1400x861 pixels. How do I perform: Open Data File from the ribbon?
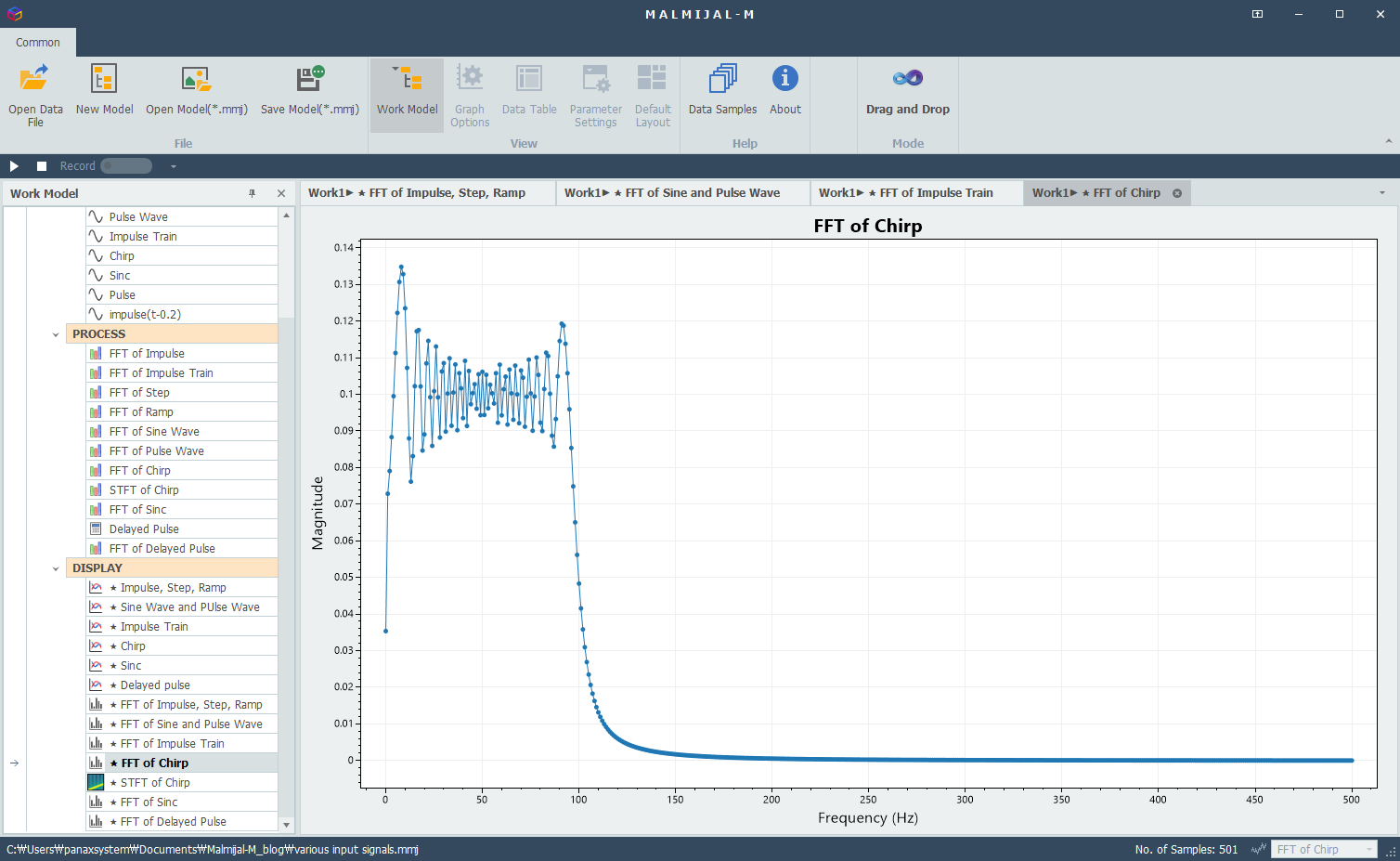(35, 95)
